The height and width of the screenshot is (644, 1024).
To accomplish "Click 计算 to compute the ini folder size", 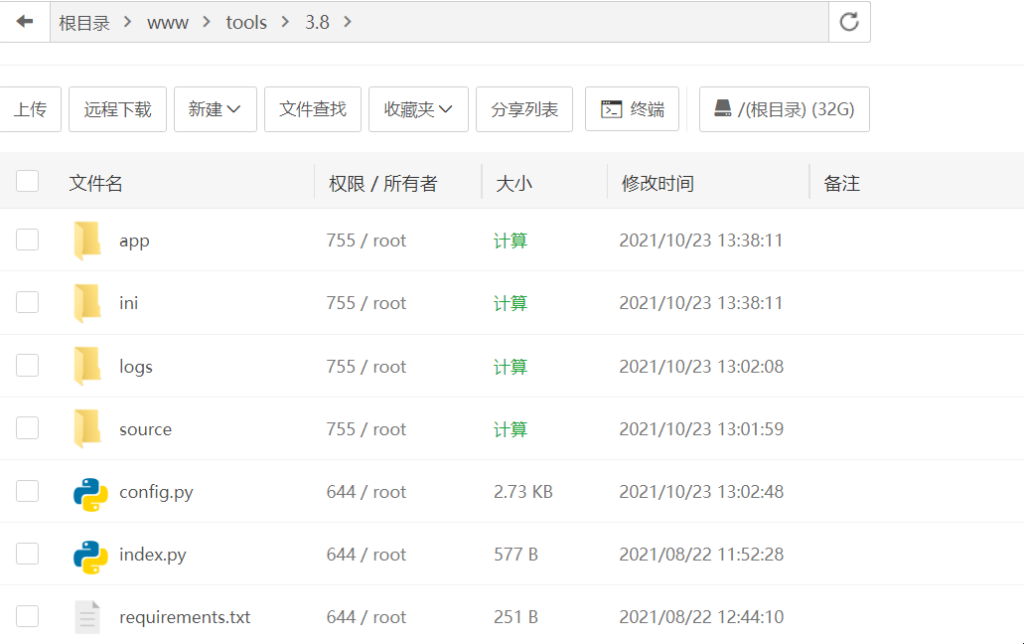I will point(510,303).
